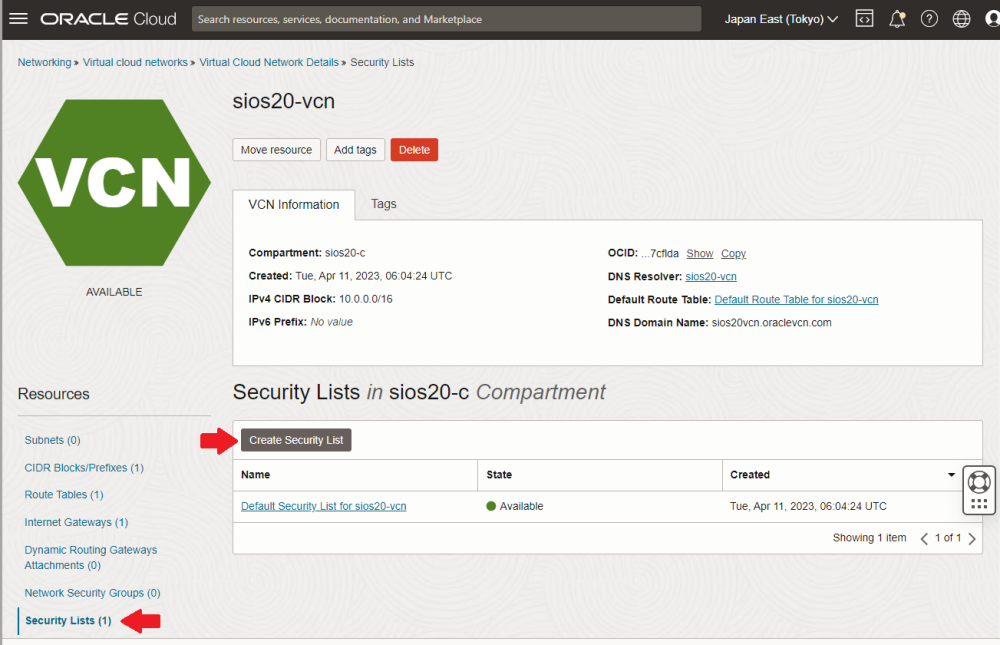Select the VCN Information tab
This screenshot has height=645, width=1000.
tap(293, 204)
